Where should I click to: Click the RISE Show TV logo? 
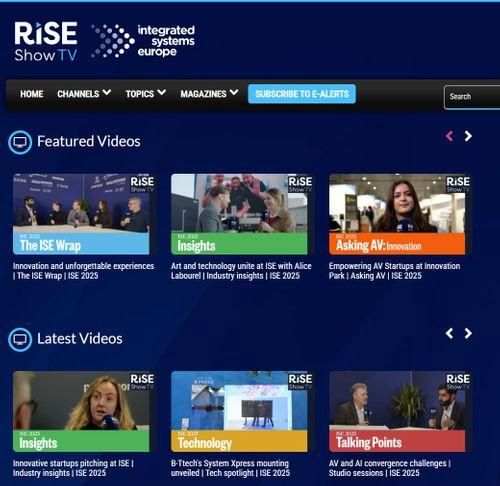(x=46, y=42)
